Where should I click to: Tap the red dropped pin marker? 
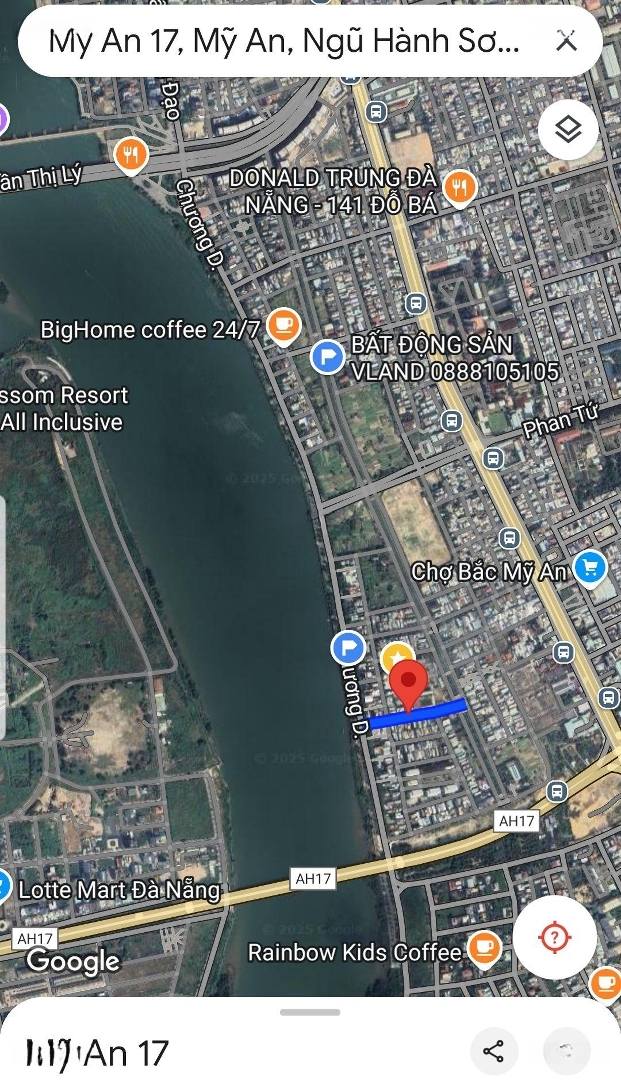(x=409, y=685)
